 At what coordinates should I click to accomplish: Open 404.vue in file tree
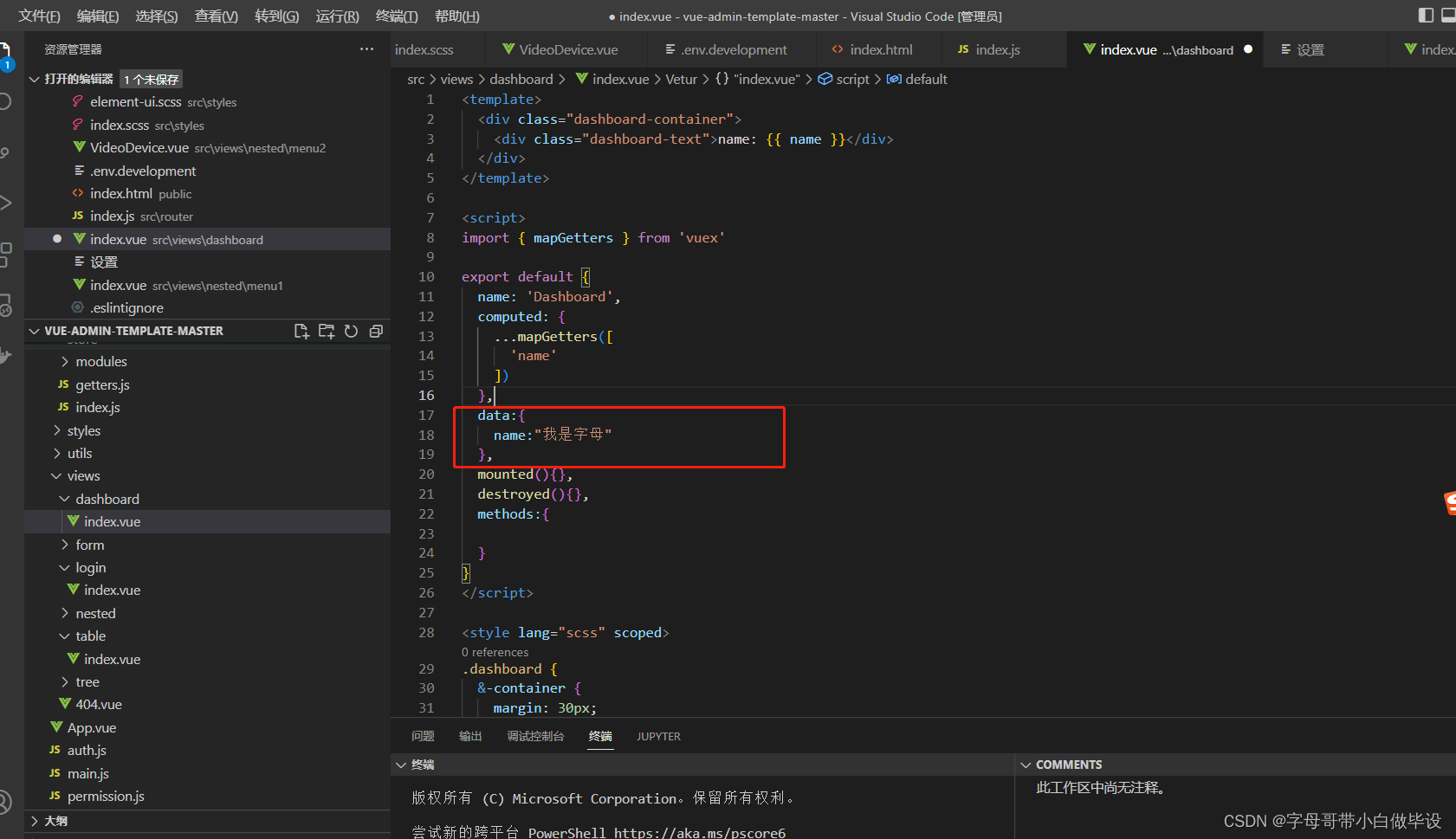pos(98,704)
